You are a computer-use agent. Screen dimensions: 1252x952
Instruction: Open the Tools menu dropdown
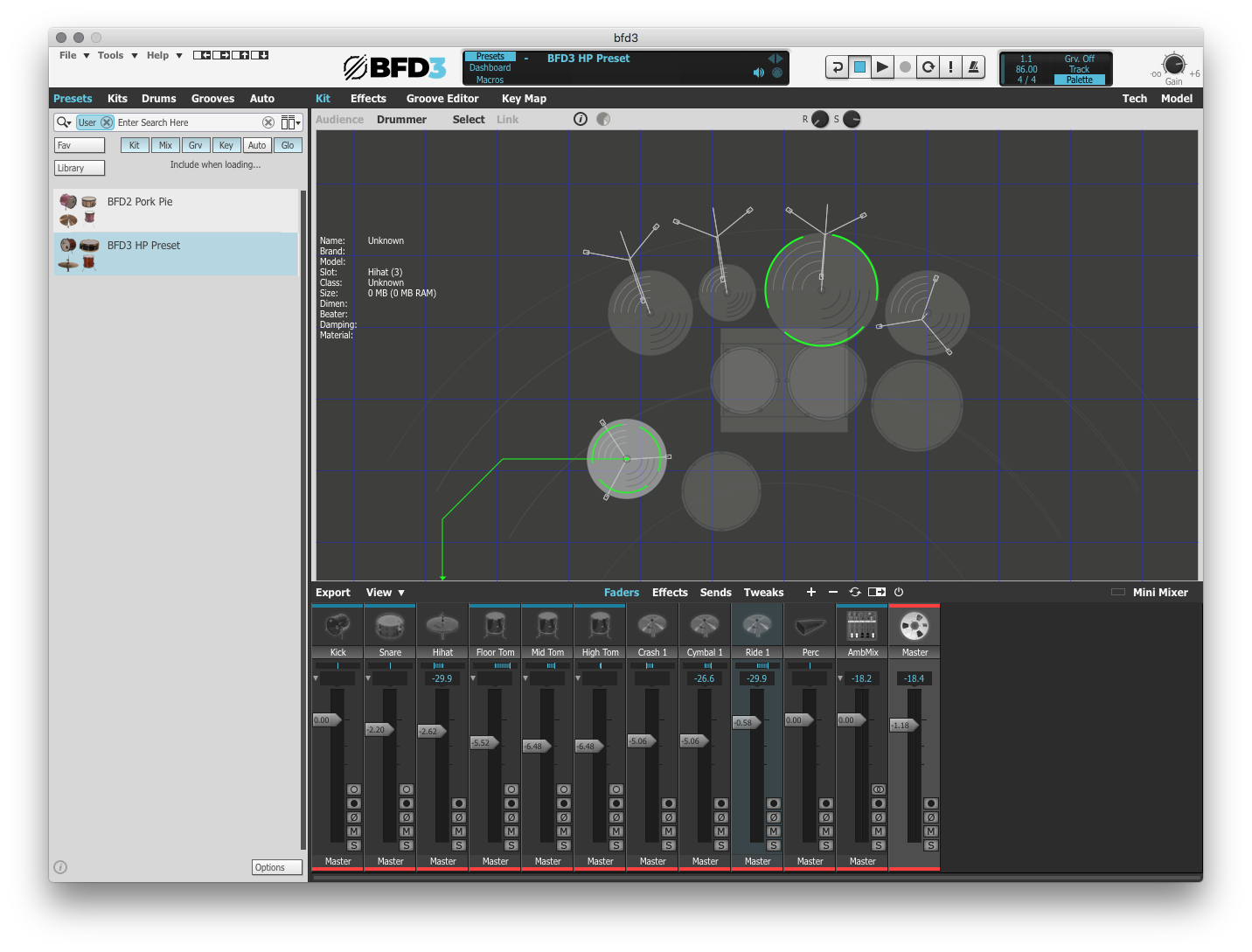(117, 55)
